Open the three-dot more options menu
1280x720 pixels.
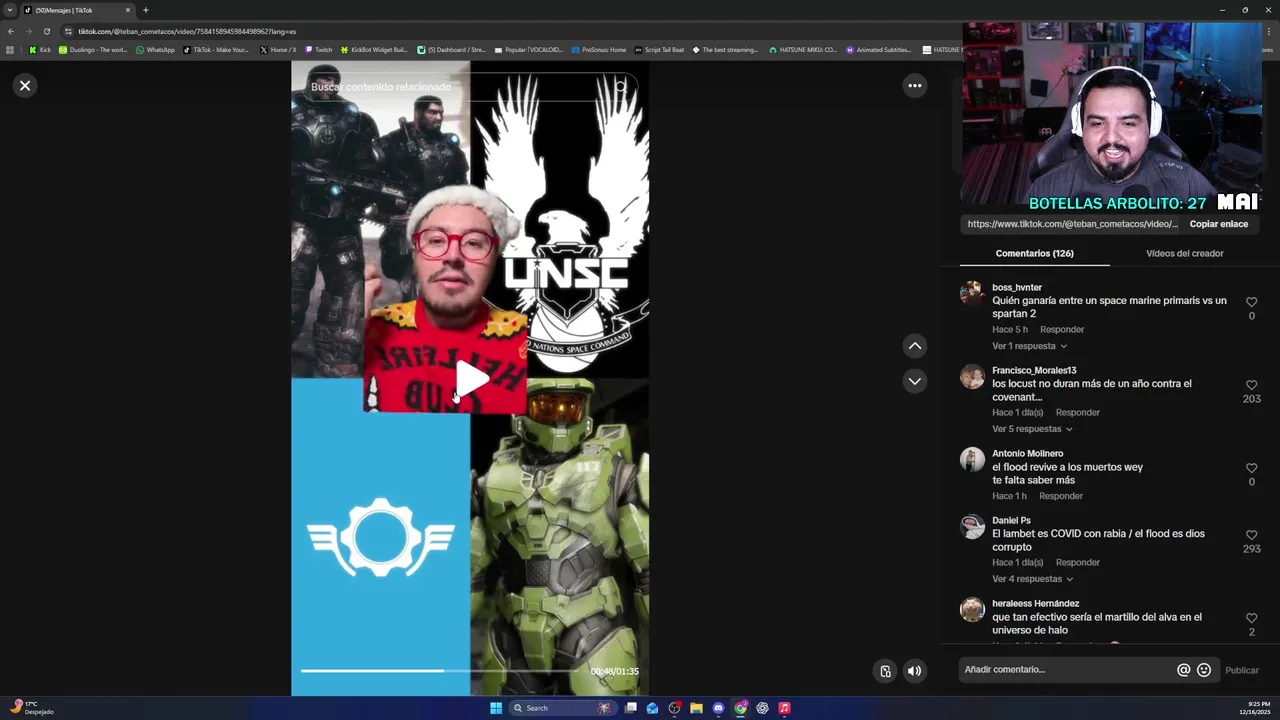tap(914, 86)
